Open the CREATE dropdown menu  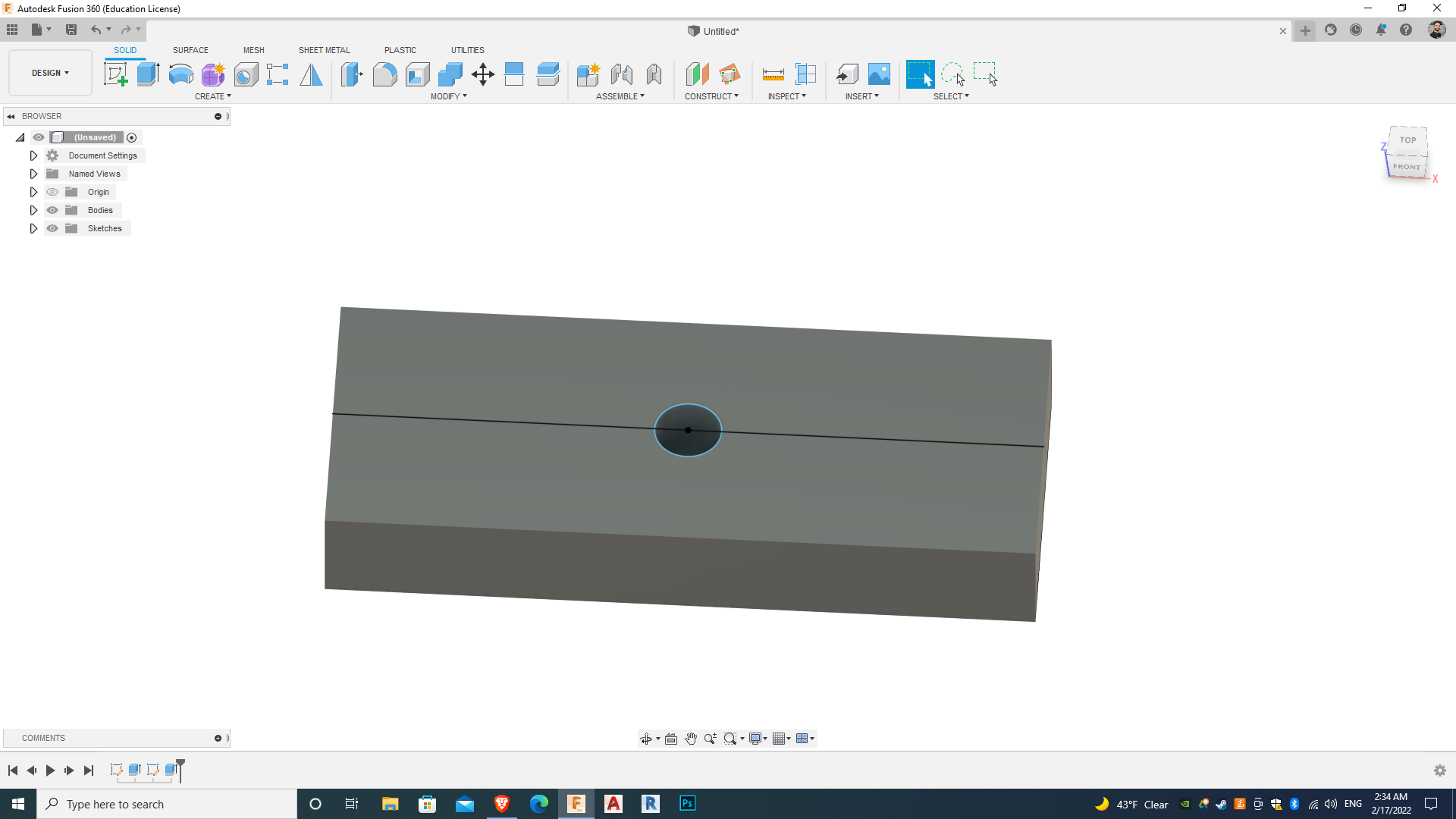point(212,96)
